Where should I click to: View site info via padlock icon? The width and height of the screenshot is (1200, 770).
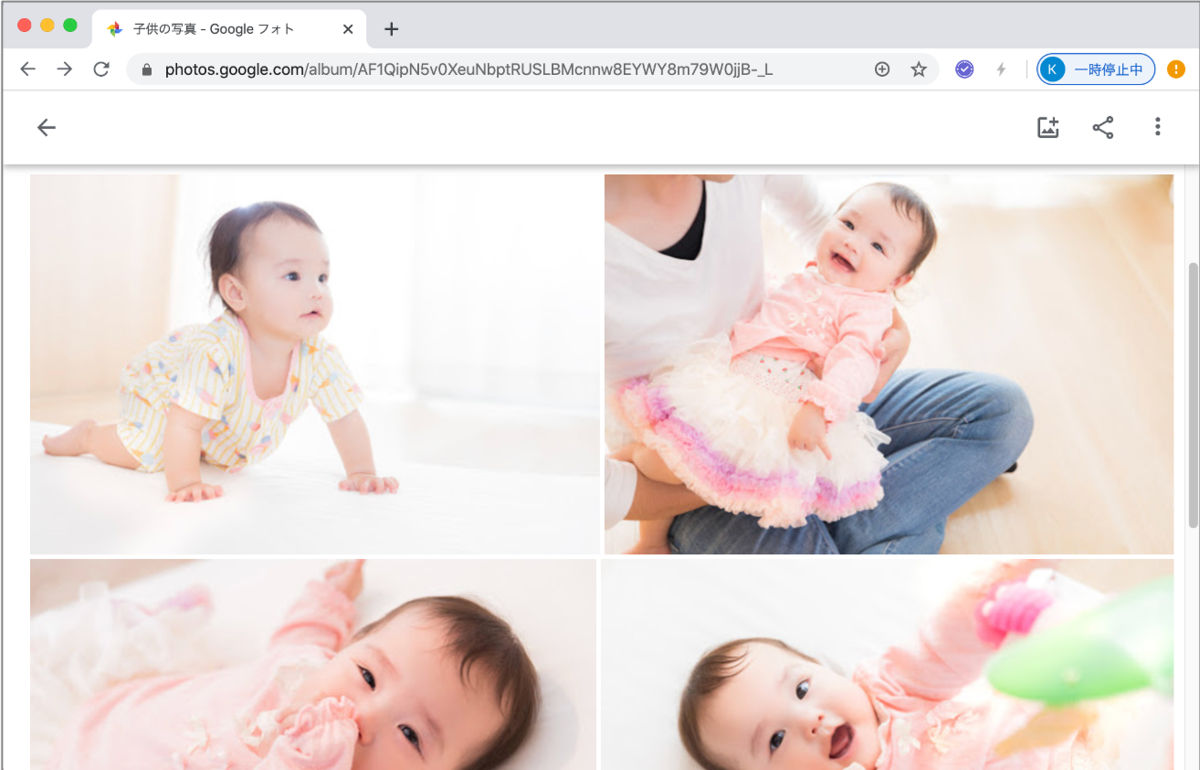coord(147,70)
